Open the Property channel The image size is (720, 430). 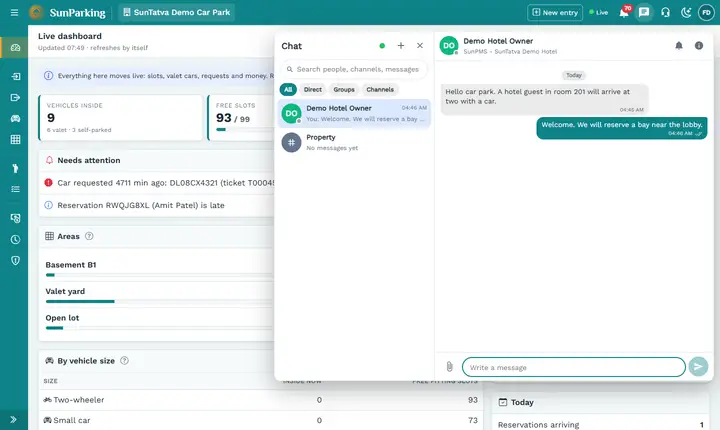click(354, 142)
